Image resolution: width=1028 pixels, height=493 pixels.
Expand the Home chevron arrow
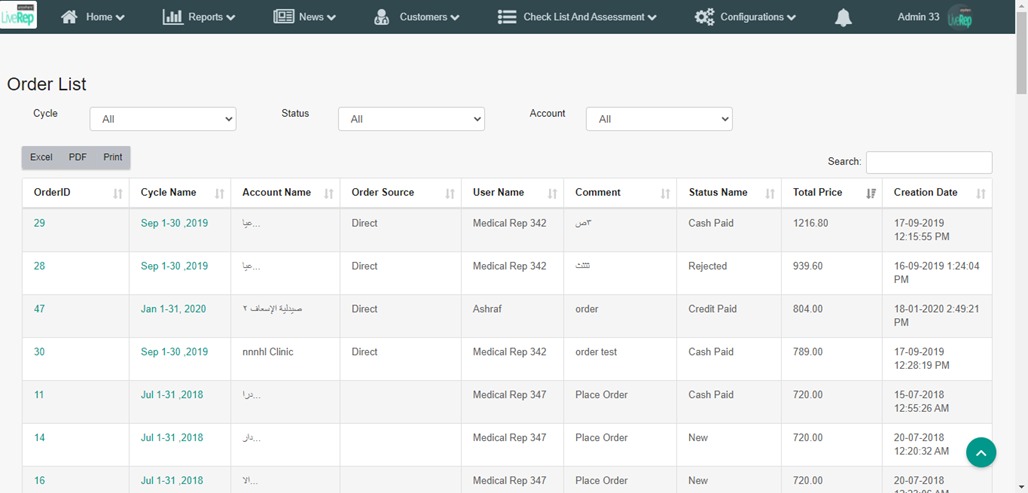coord(120,18)
